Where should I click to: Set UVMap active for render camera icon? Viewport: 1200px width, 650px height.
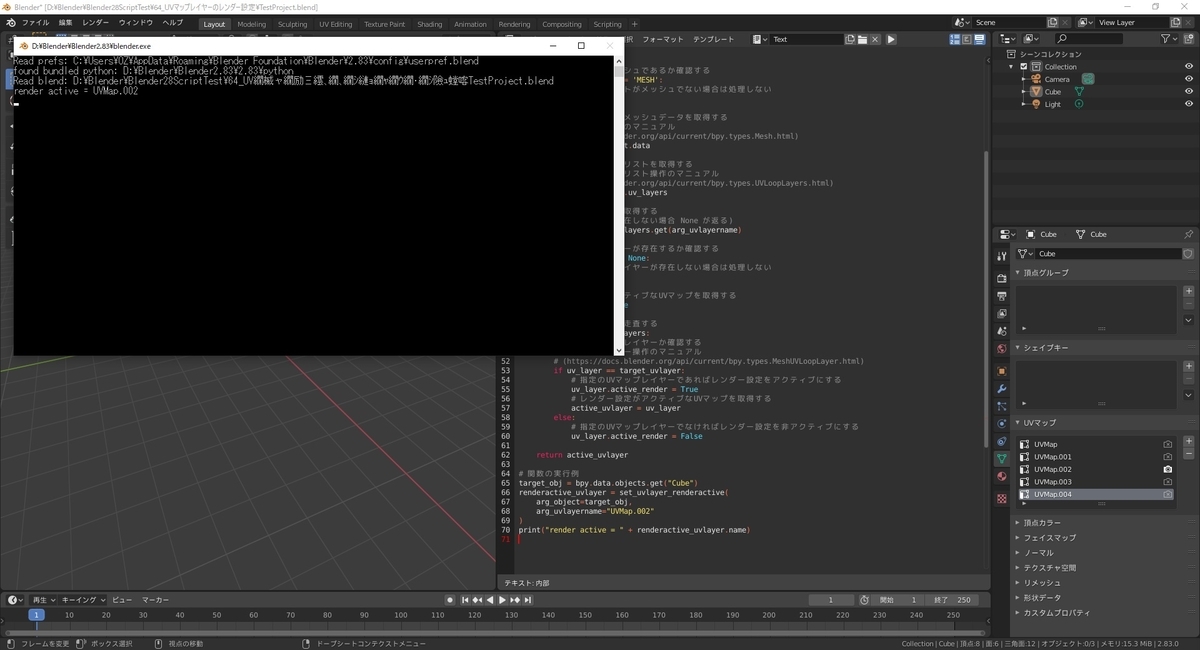[1167, 444]
